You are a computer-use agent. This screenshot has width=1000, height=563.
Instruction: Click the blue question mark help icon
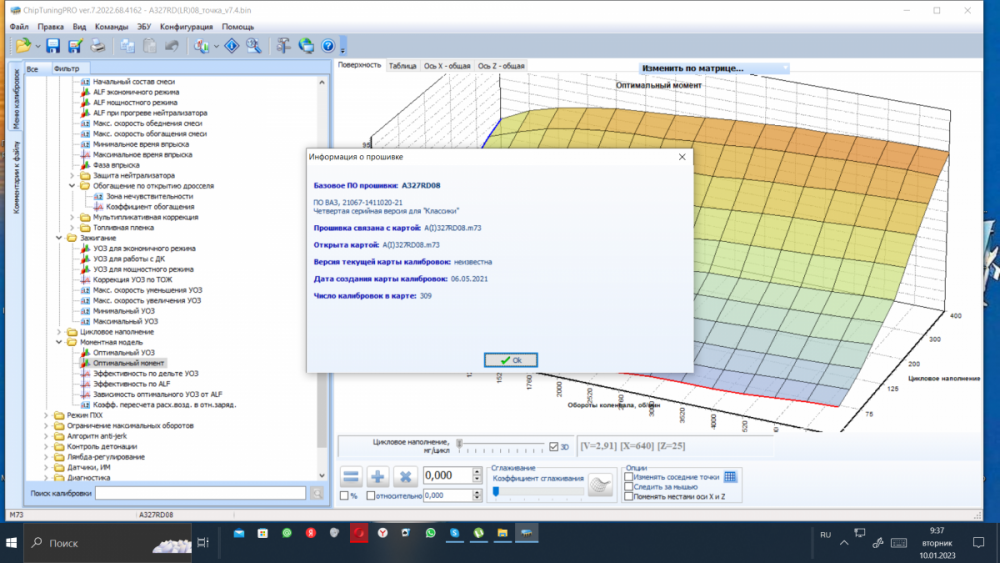pos(327,46)
